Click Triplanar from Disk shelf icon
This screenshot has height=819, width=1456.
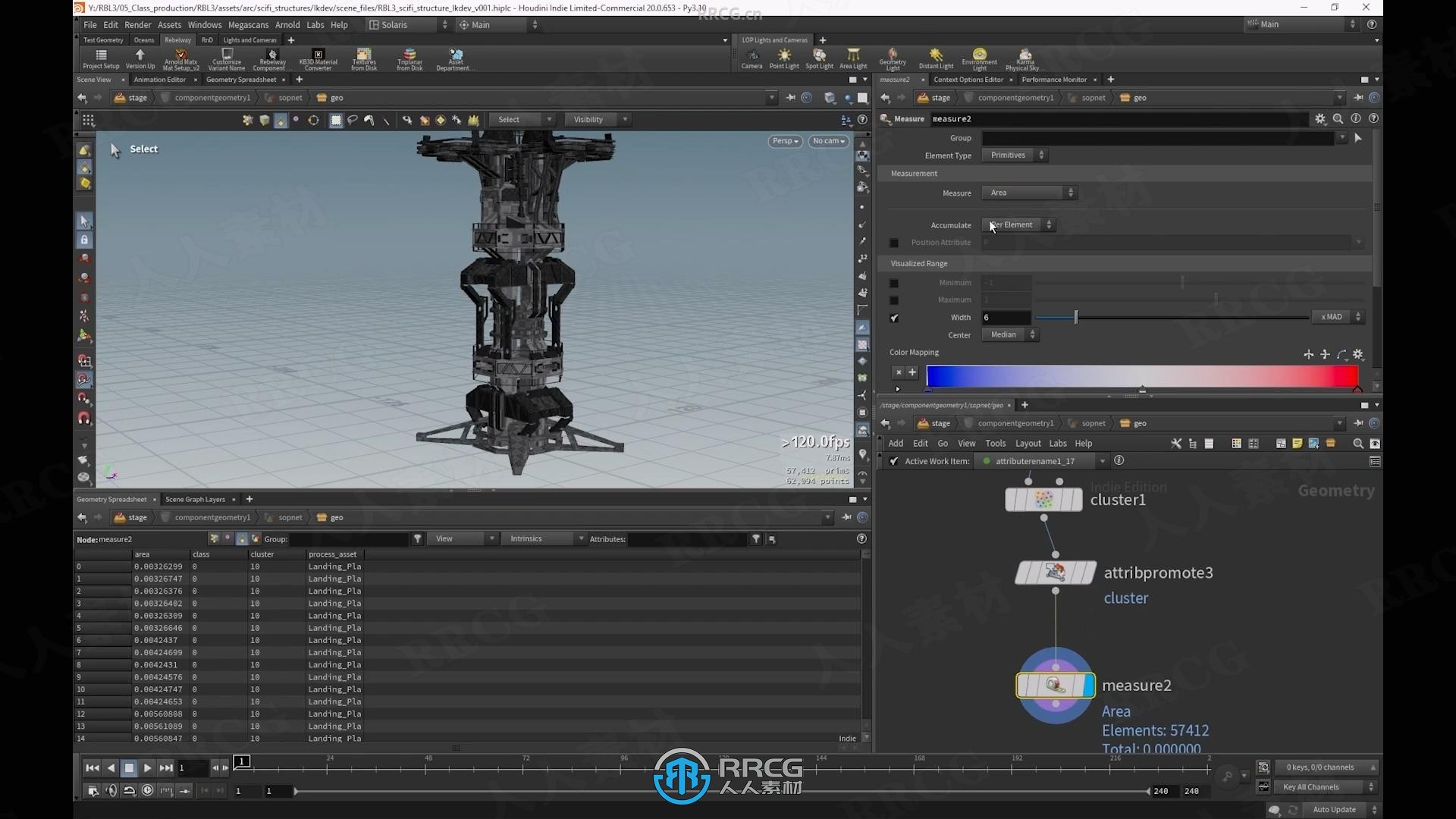(409, 59)
